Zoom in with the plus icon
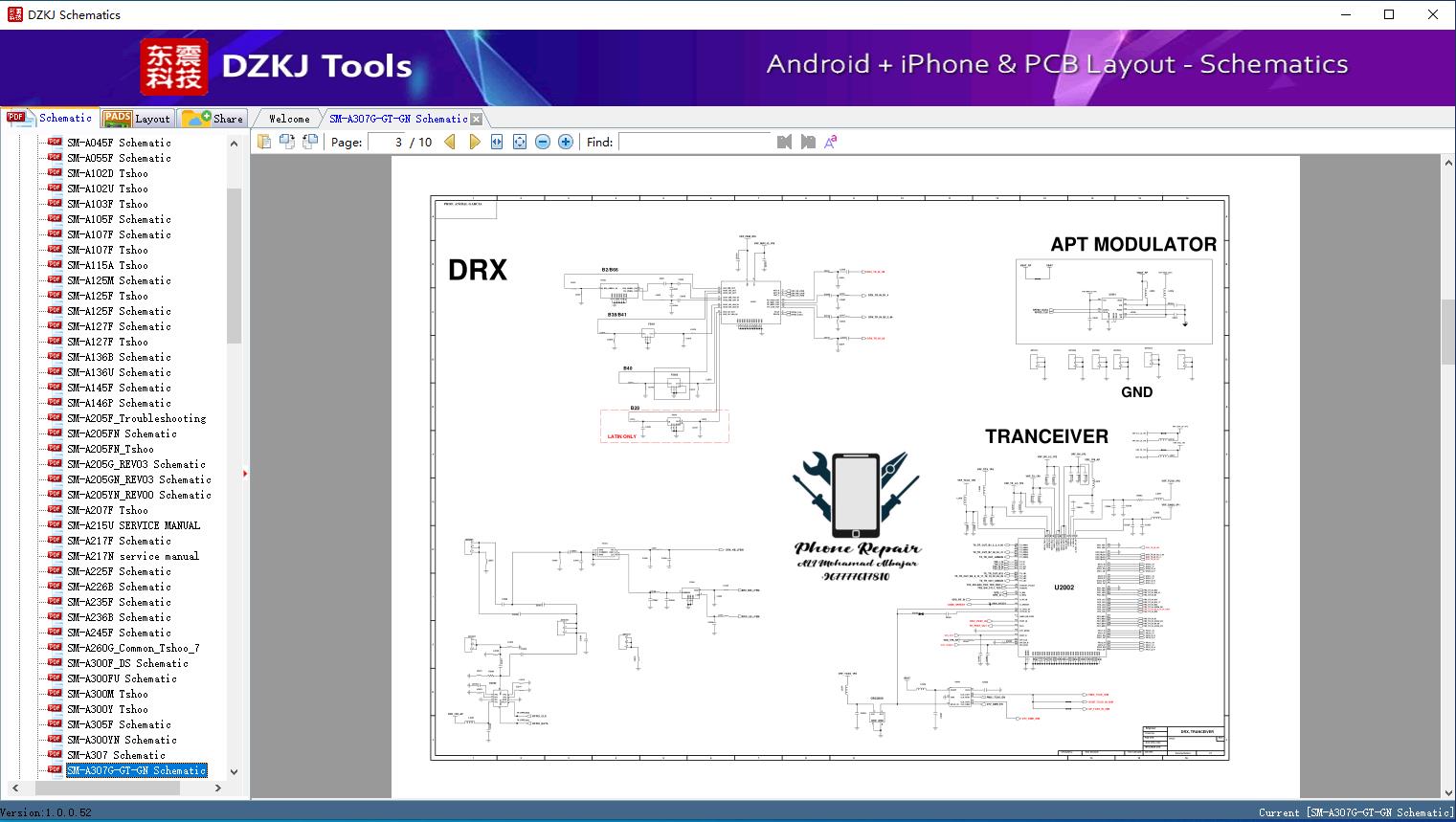This screenshot has width=1456, height=822. [x=566, y=142]
